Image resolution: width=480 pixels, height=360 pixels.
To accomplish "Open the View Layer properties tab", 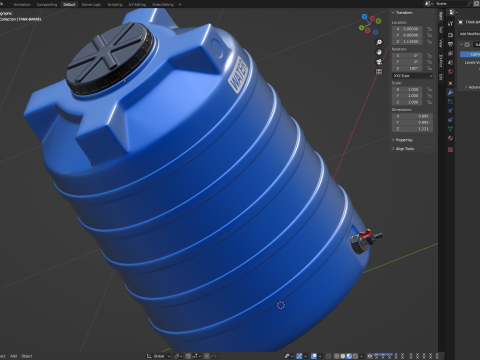I will pyautogui.click(x=450, y=53).
